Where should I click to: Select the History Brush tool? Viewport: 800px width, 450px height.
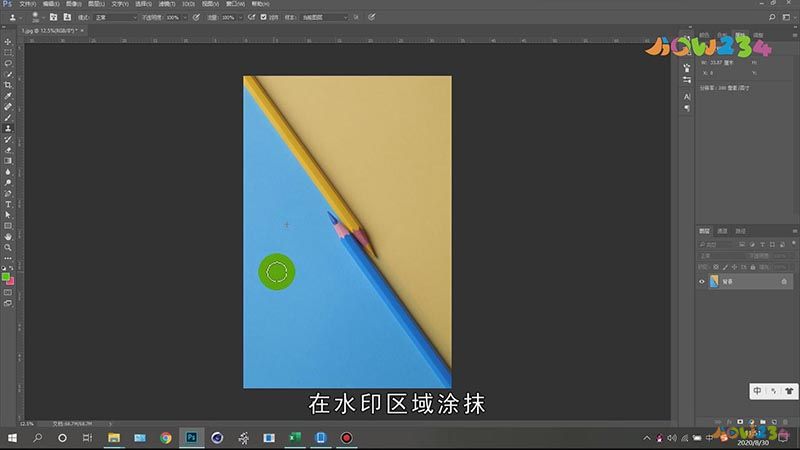pos(8,139)
